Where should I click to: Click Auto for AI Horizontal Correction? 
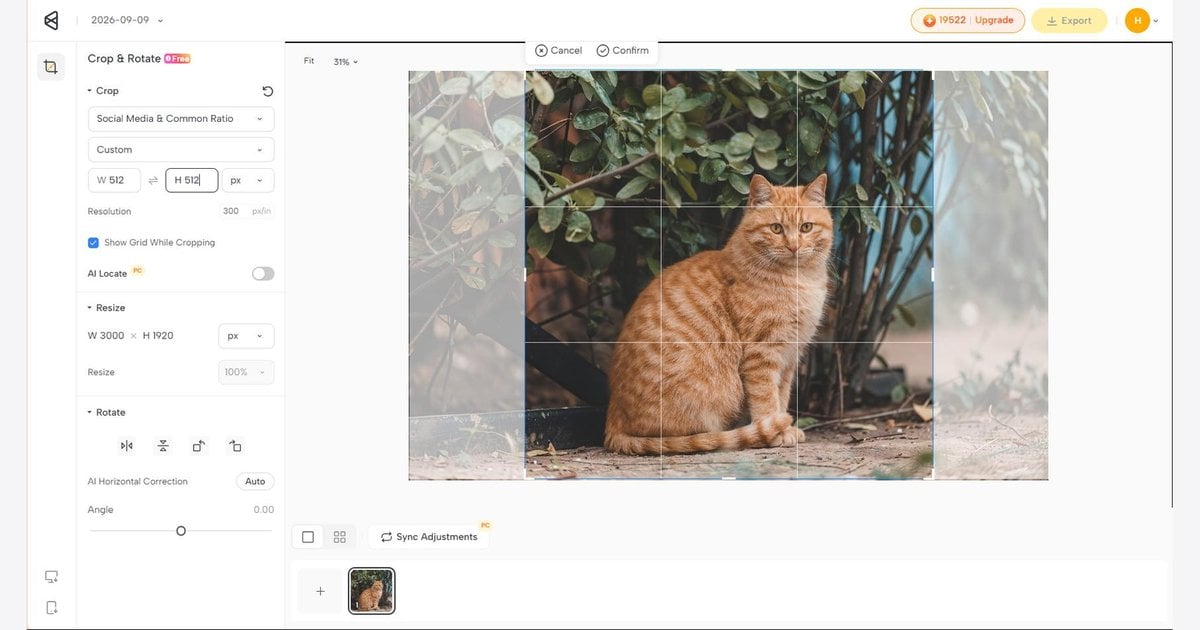(255, 481)
